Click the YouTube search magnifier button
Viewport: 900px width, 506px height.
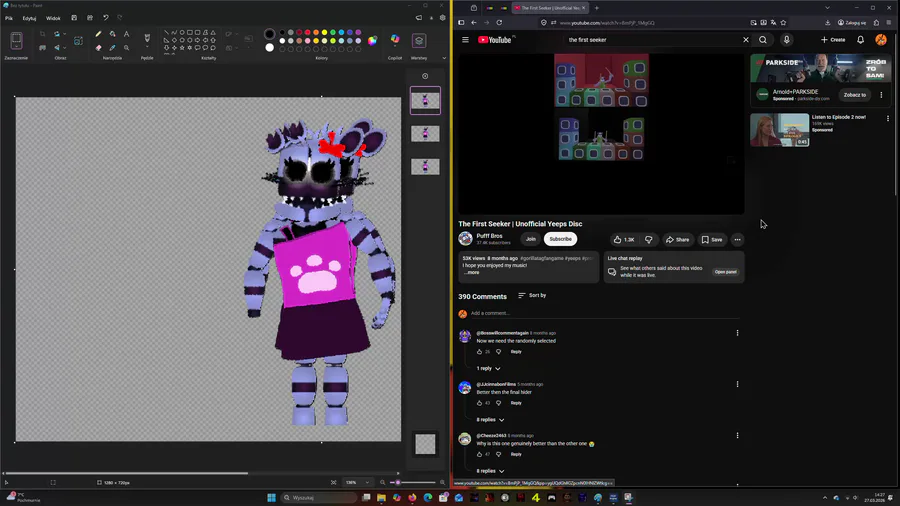pyautogui.click(x=763, y=40)
